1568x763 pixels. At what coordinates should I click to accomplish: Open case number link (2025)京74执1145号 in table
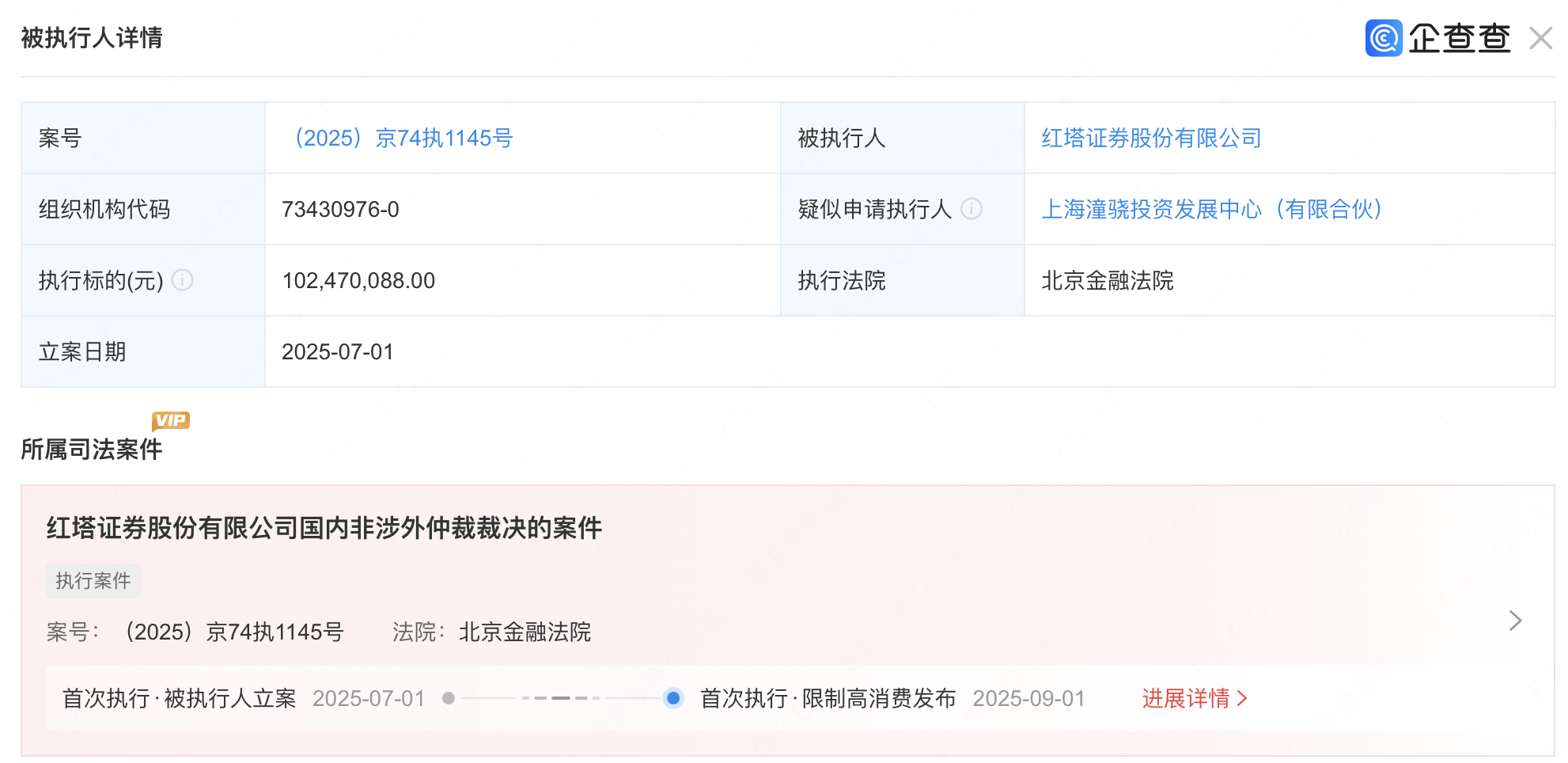(x=403, y=139)
